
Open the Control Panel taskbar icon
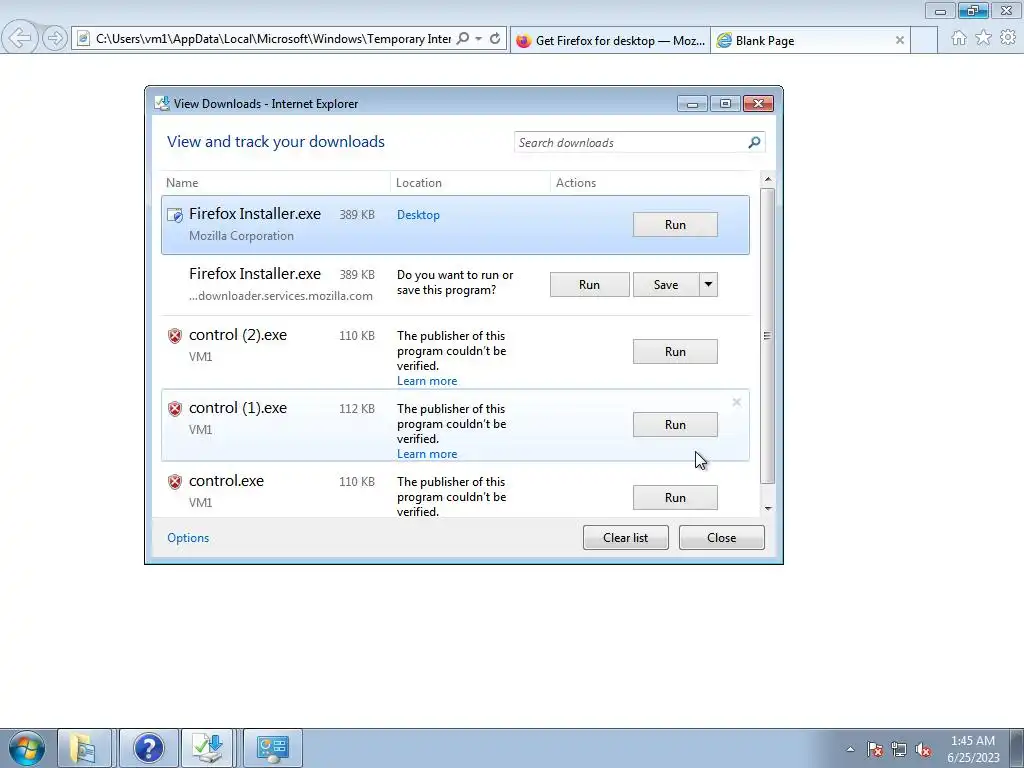click(x=272, y=748)
